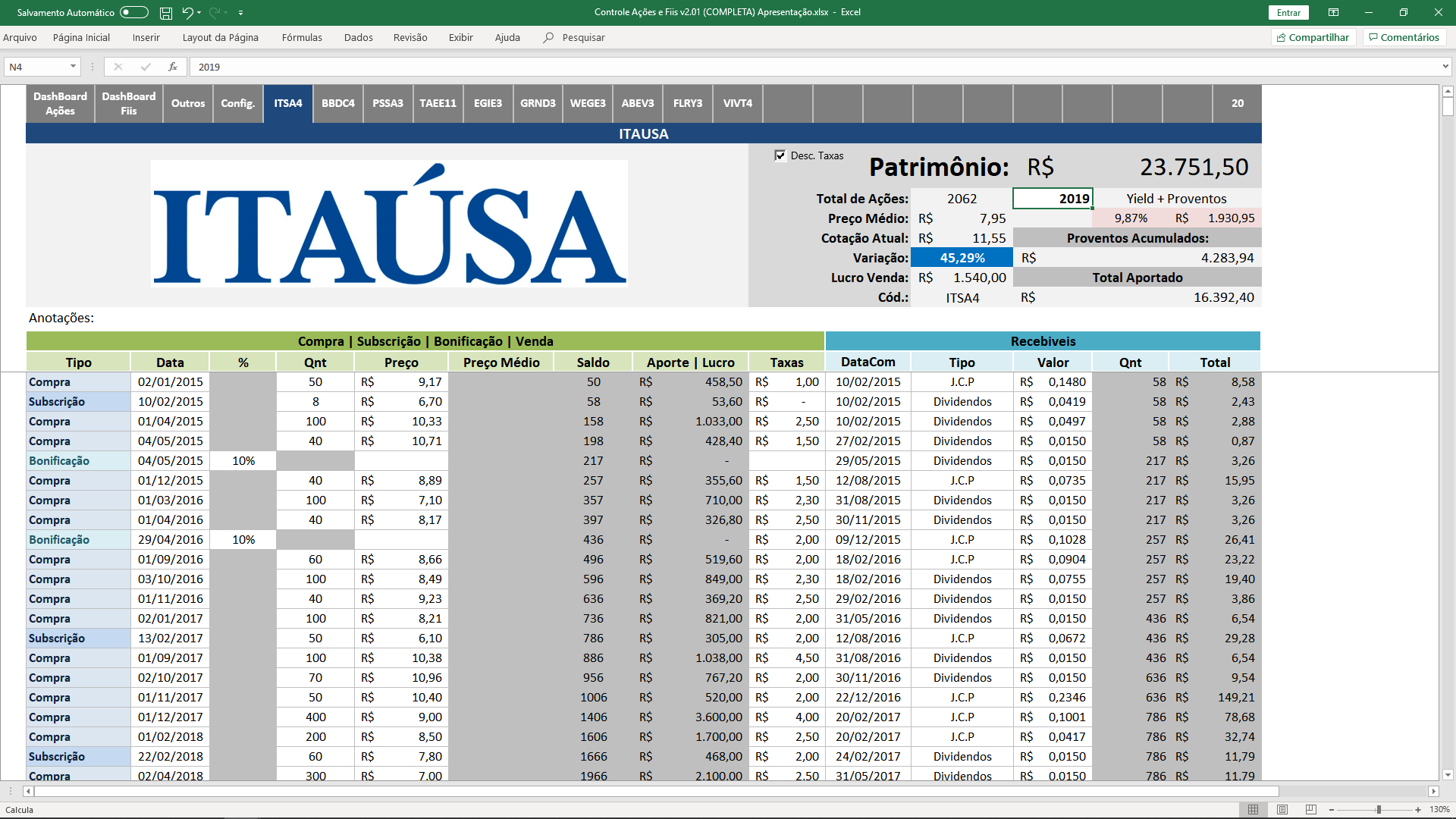Click the Pesquisar magnifier search box
Image resolution: width=1456 pixels, height=819 pixels.
click(x=574, y=37)
